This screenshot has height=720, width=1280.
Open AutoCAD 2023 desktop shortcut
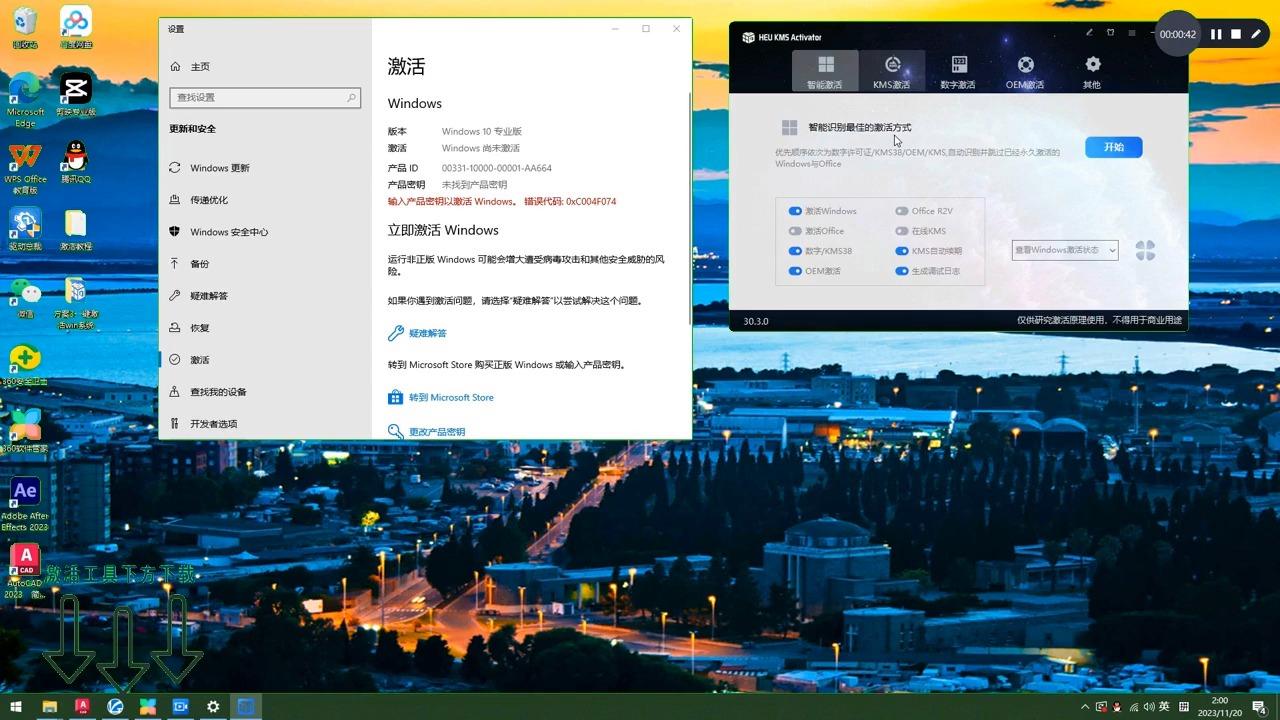click(25, 571)
